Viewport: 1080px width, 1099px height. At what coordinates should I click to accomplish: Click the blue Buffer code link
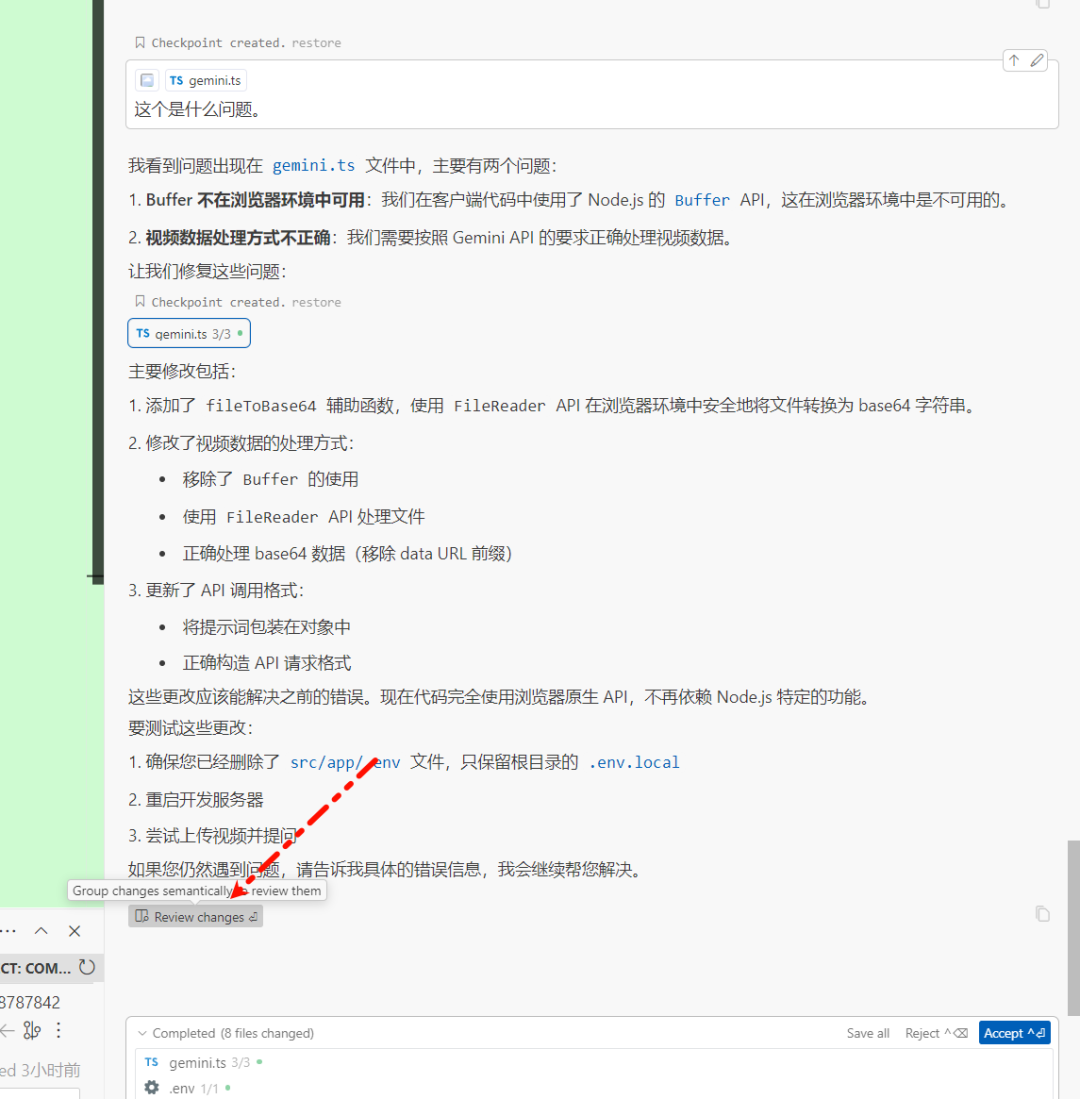click(x=702, y=200)
